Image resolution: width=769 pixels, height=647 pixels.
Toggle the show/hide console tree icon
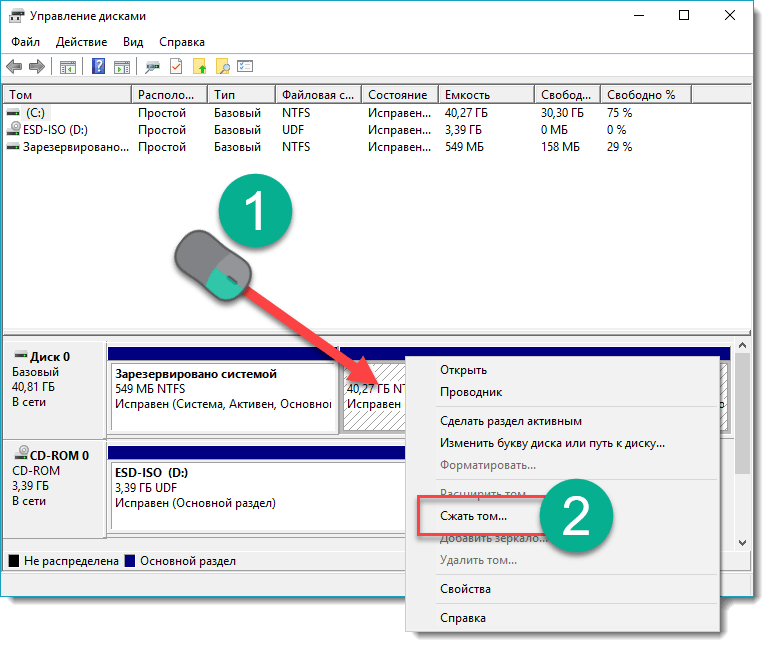click(68, 67)
